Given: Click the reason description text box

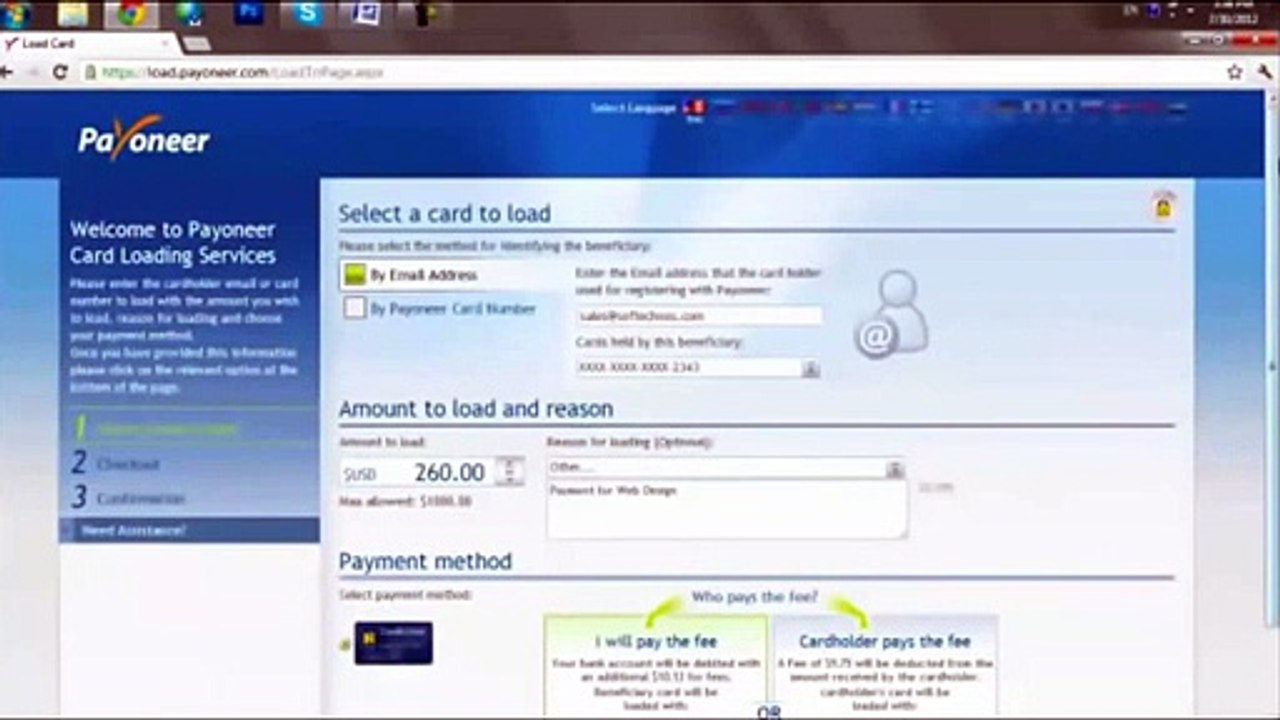Looking at the screenshot, I should [727, 509].
